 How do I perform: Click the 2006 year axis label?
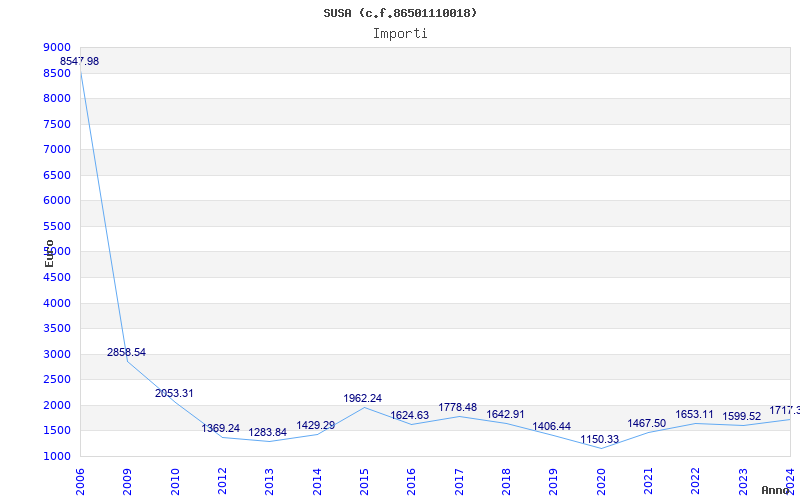(x=80, y=482)
